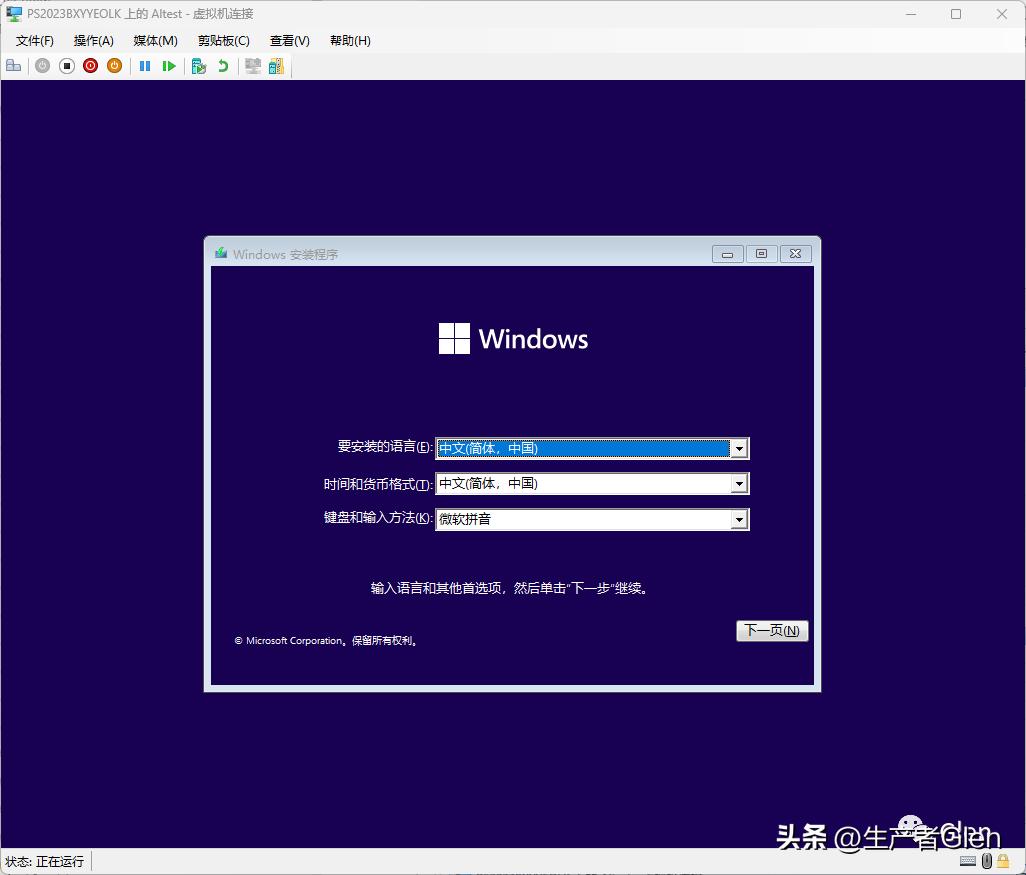1026x875 pixels.
Task: Click the 状态: 正在运行 status text
Action: coord(44,862)
